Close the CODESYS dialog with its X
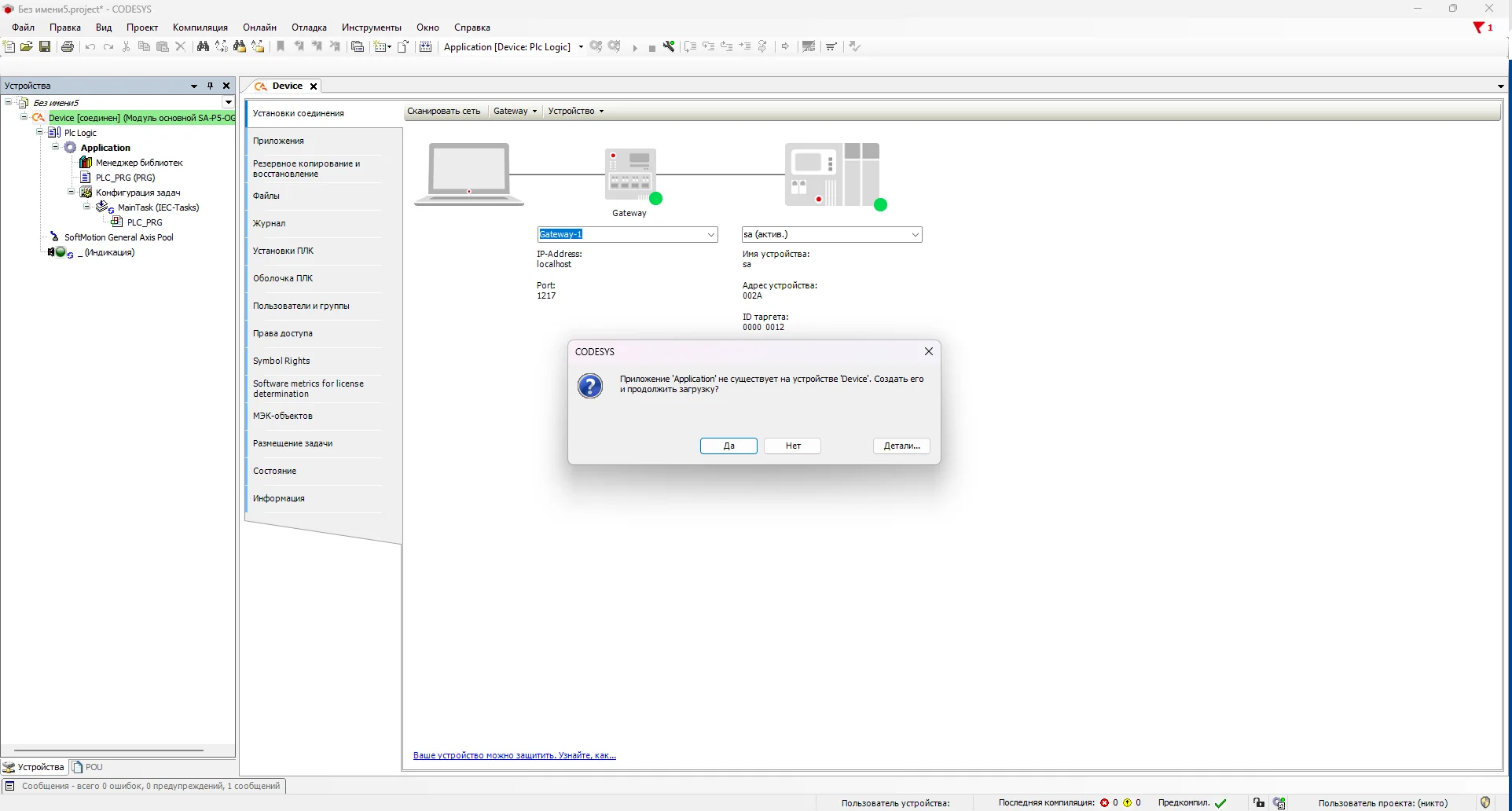 929,352
